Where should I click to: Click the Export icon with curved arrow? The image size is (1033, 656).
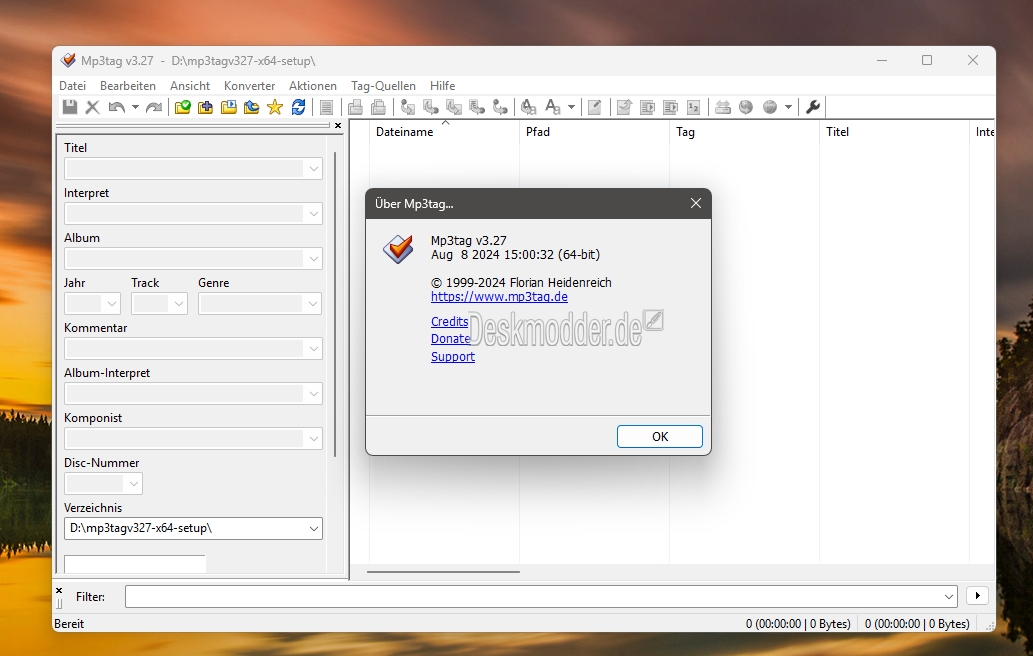(x=624, y=107)
